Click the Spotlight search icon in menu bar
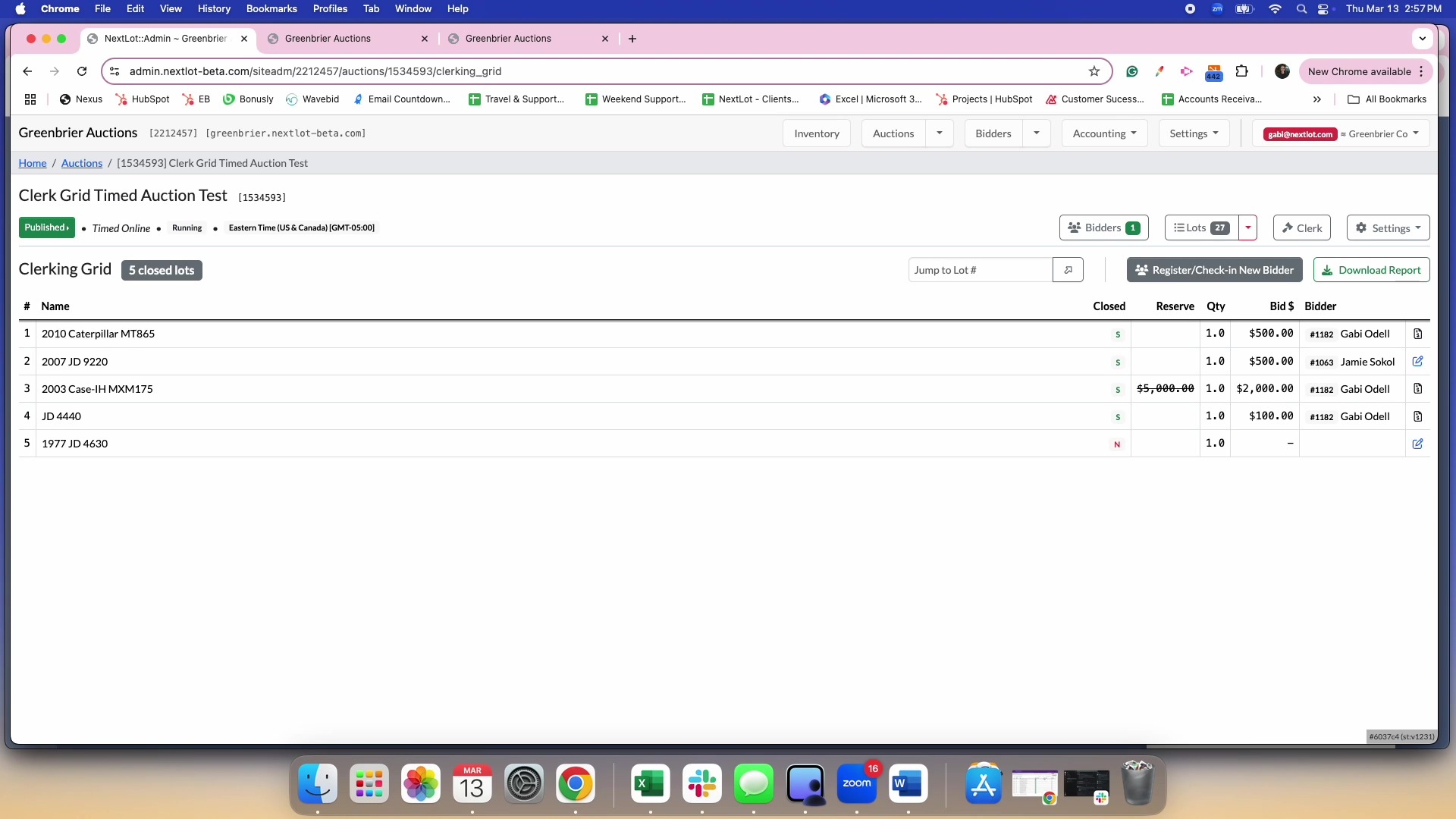Screen dimensions: 1456x819 tap(1301, 9)
